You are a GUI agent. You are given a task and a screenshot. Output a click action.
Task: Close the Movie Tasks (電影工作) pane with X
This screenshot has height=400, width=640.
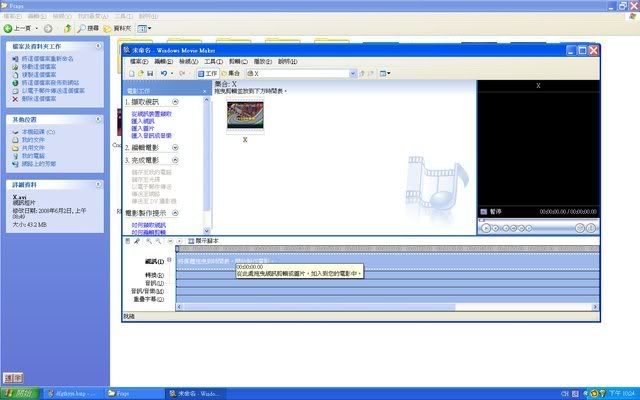[x=205, y=91]
